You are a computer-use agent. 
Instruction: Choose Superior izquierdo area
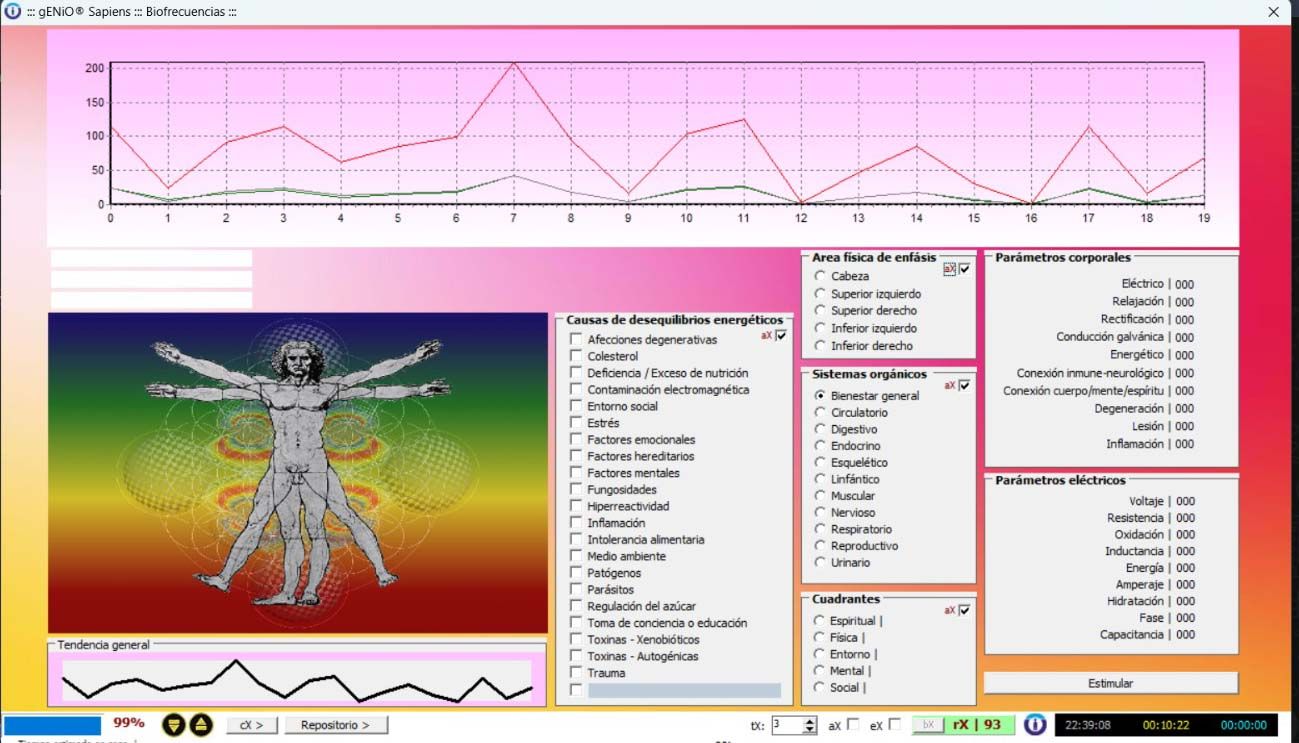point(820,294)
